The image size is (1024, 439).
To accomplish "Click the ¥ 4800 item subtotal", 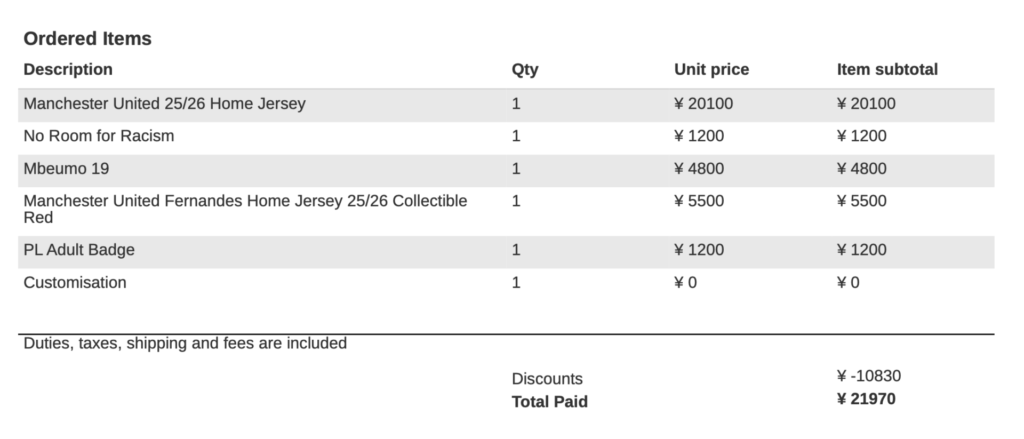I will pyautogui.click(x=861, y=168).
